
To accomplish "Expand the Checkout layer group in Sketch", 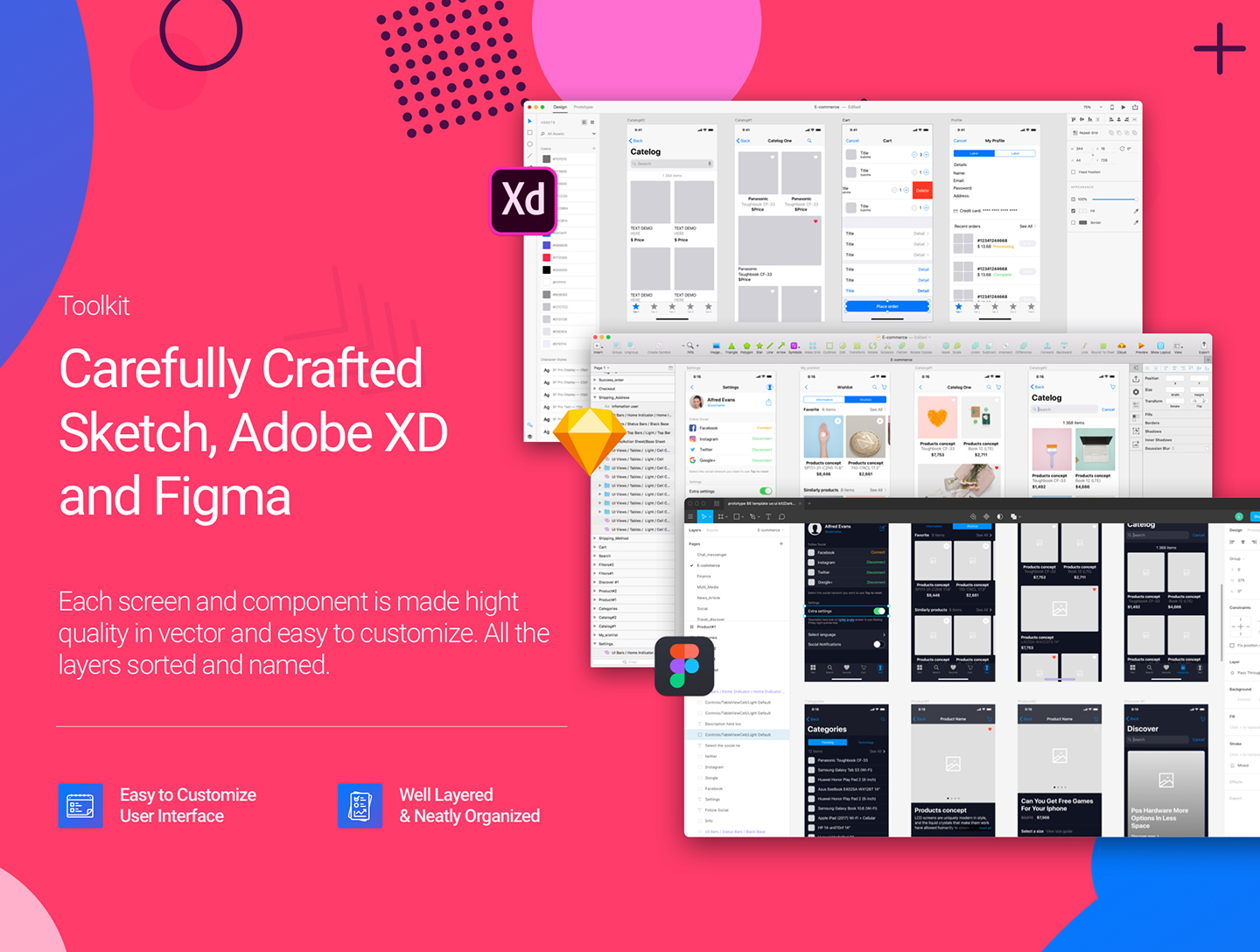I will 596,388.
